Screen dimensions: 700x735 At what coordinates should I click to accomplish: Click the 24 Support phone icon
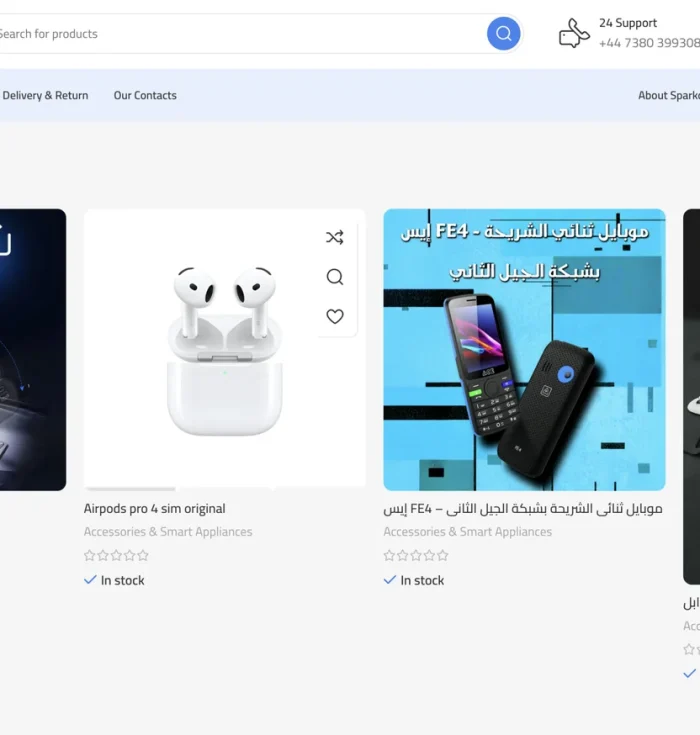click(x=573, y=33)
